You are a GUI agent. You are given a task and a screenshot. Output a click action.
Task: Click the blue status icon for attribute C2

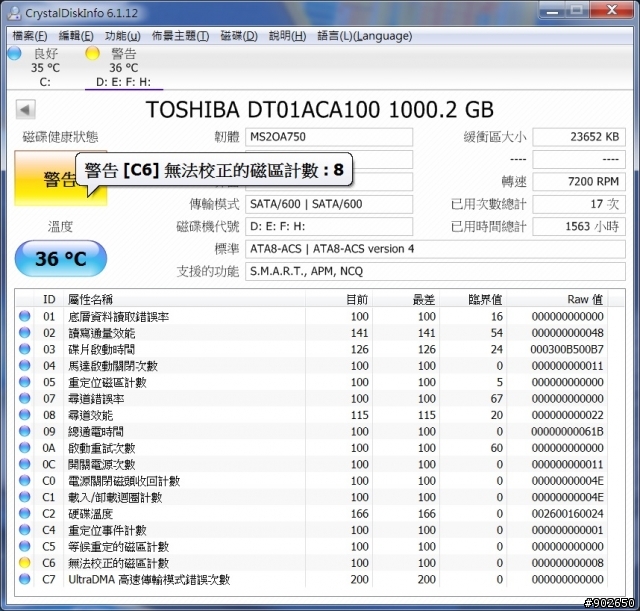[x=24, y=513]
